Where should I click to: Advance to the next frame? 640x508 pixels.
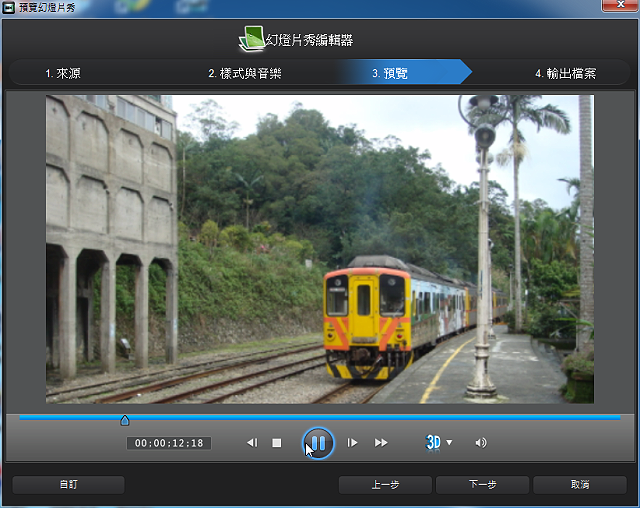352,443
